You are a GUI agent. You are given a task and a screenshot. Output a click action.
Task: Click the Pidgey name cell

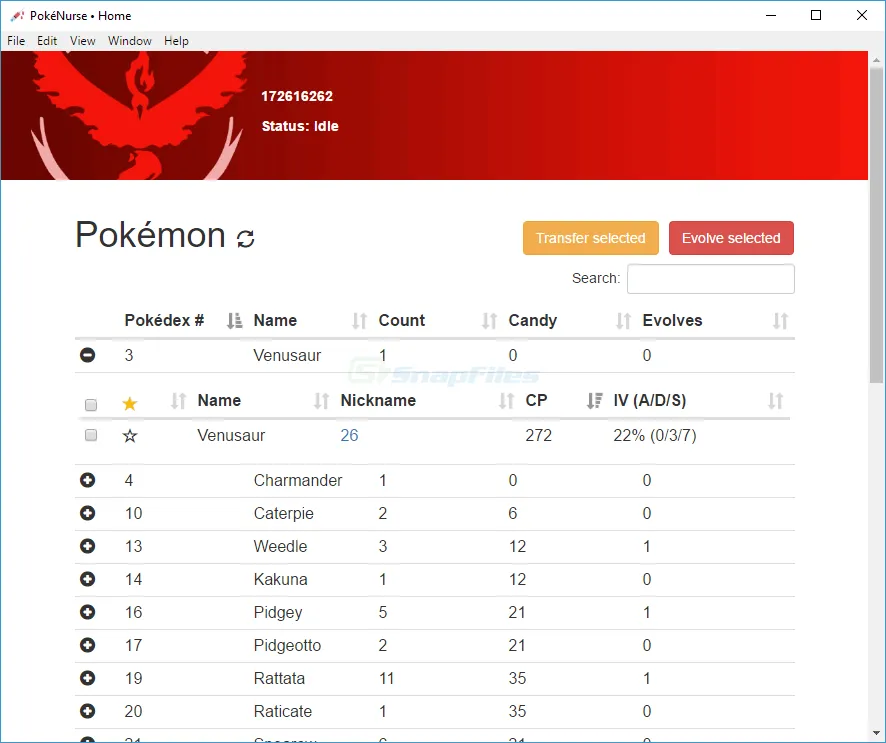click(278, 612)
